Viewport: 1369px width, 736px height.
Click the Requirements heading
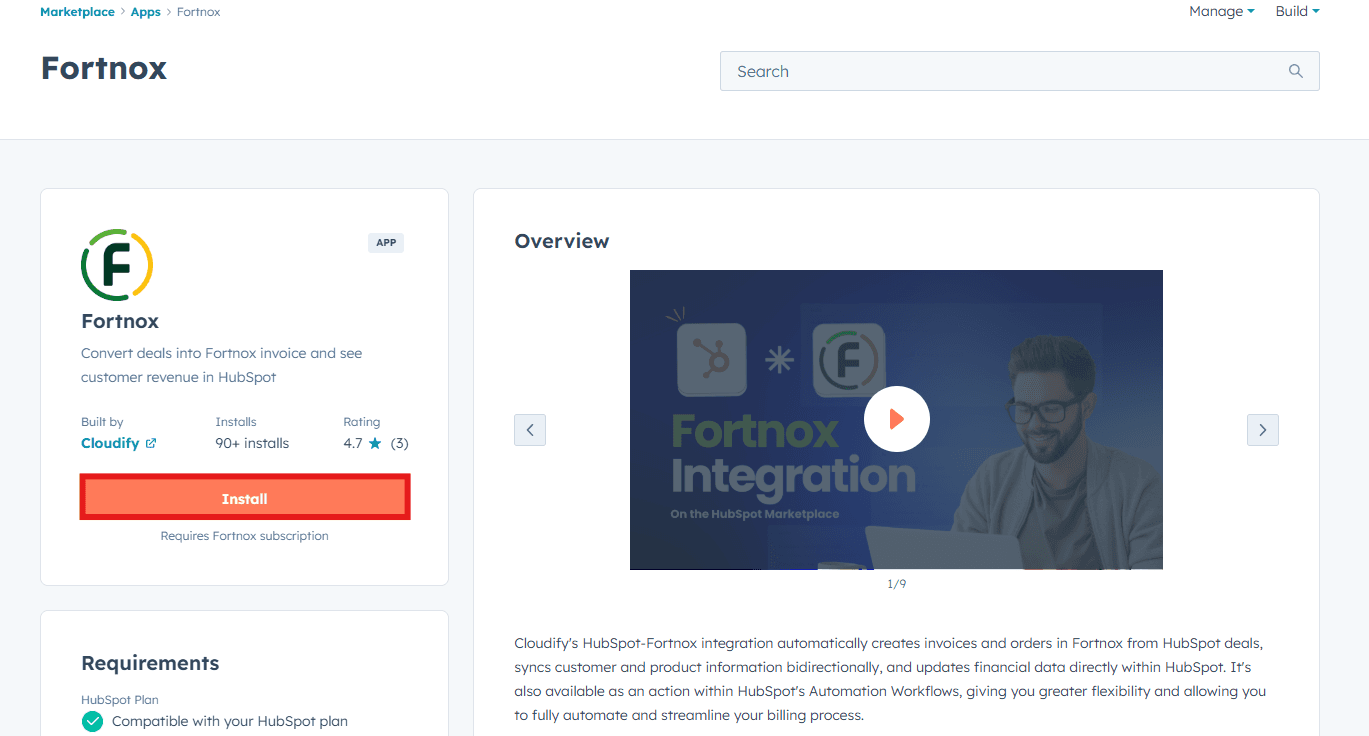coord(150,663)
